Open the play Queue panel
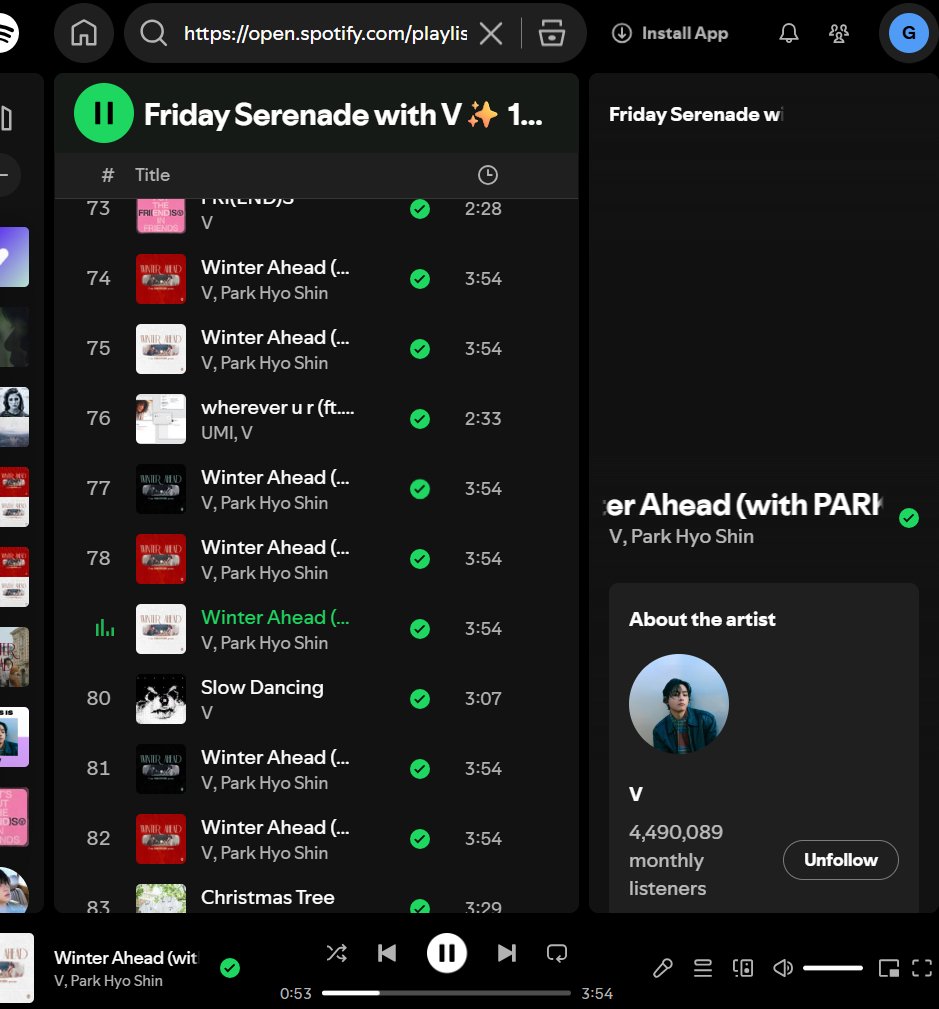The image size is (939, 1009). point(702,967)
